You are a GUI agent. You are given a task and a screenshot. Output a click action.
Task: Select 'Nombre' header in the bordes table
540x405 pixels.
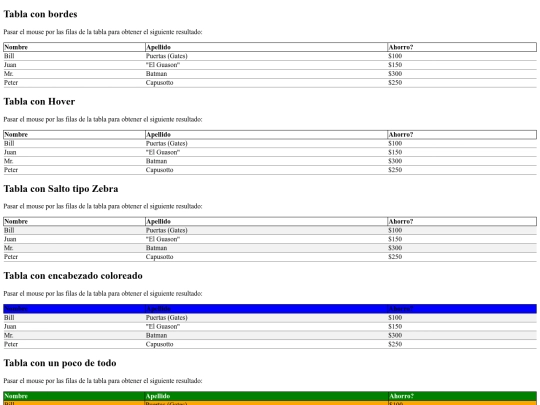pyautogui.click(x=16, y=47)
